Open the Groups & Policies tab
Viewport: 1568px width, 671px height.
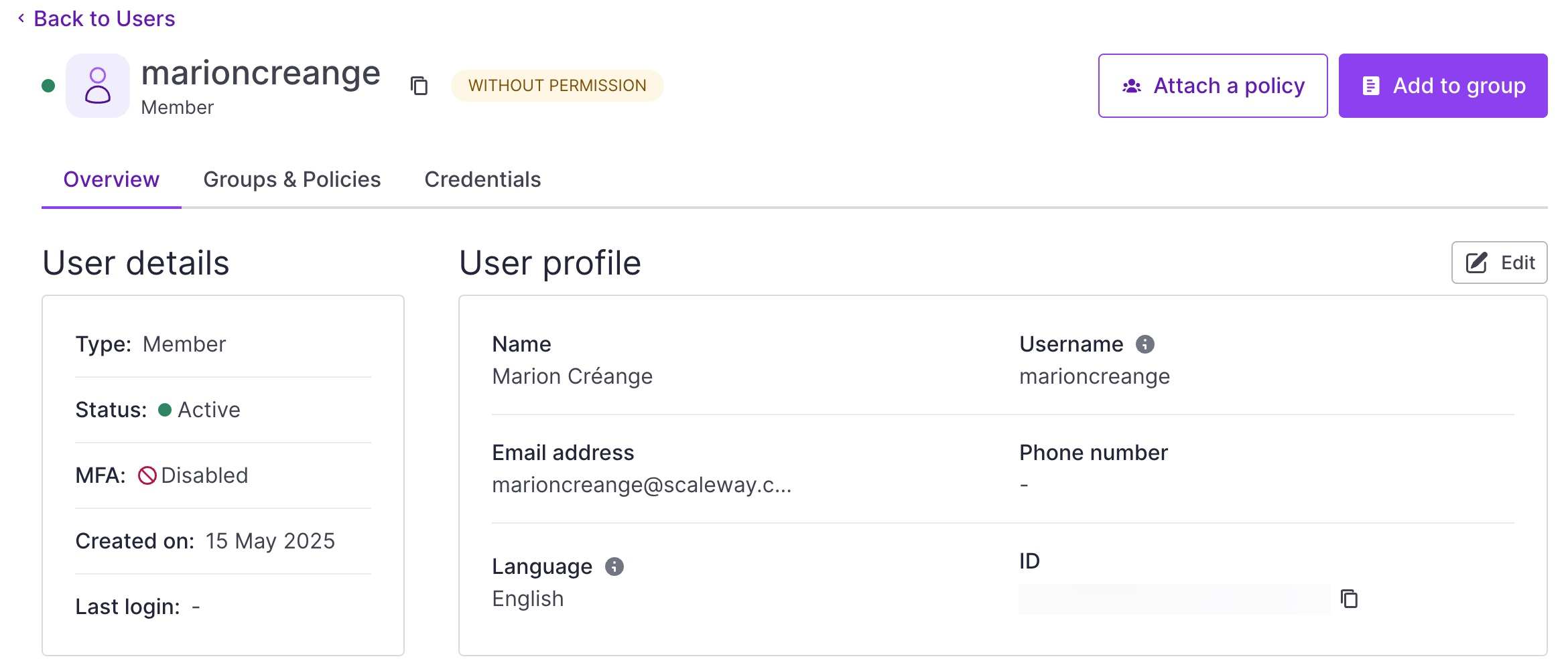(291, 179)
